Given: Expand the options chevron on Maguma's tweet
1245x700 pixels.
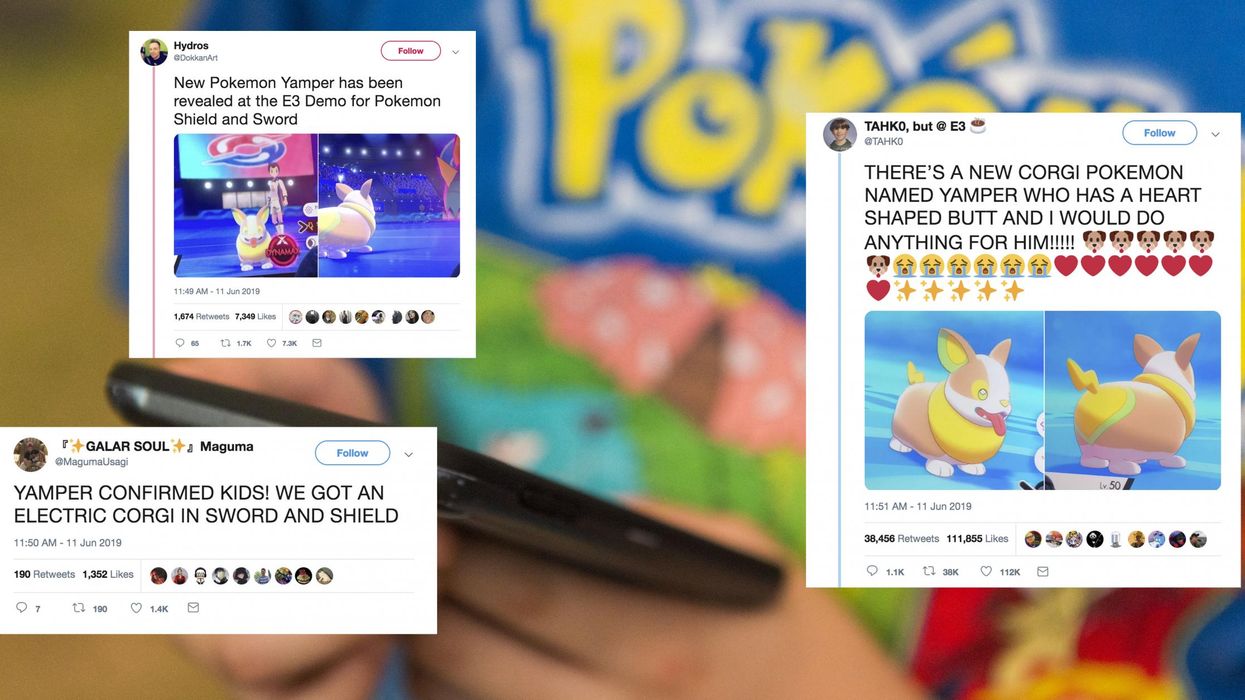Looking at the screenshot, I should coord(408,454).
